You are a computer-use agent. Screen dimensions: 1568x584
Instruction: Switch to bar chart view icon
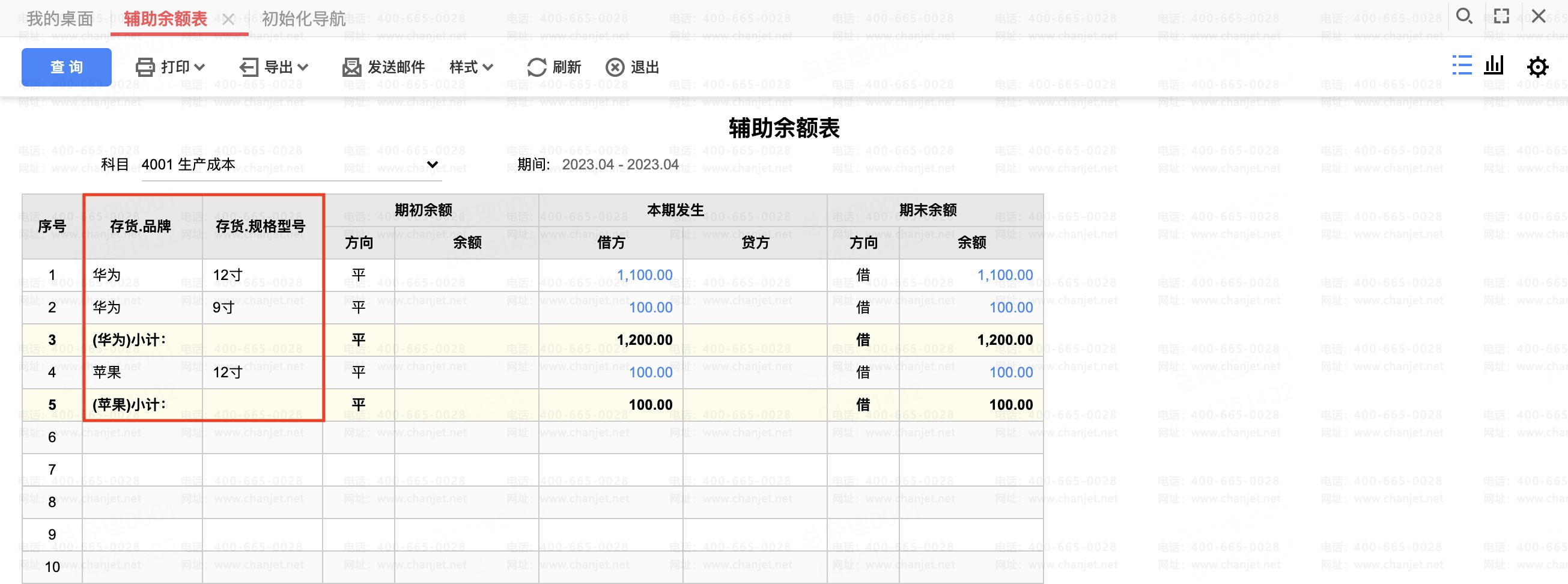[1494, 65]
